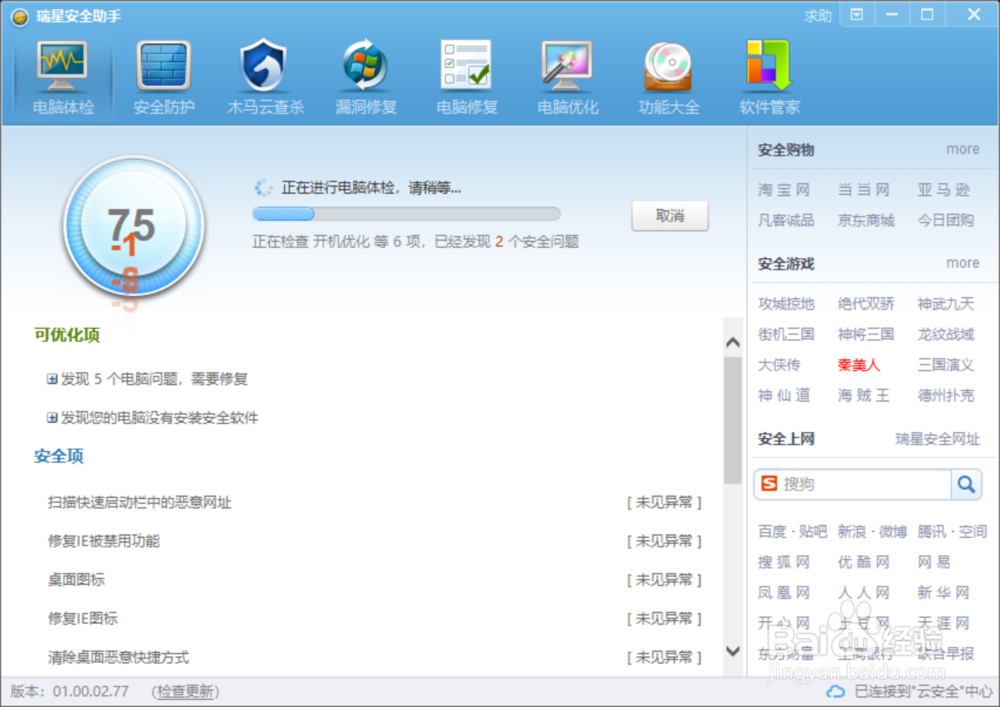Screen dimensions: 1000x707
Task: Open the 瑞星安全网址 link
Action: pos(938,439)
